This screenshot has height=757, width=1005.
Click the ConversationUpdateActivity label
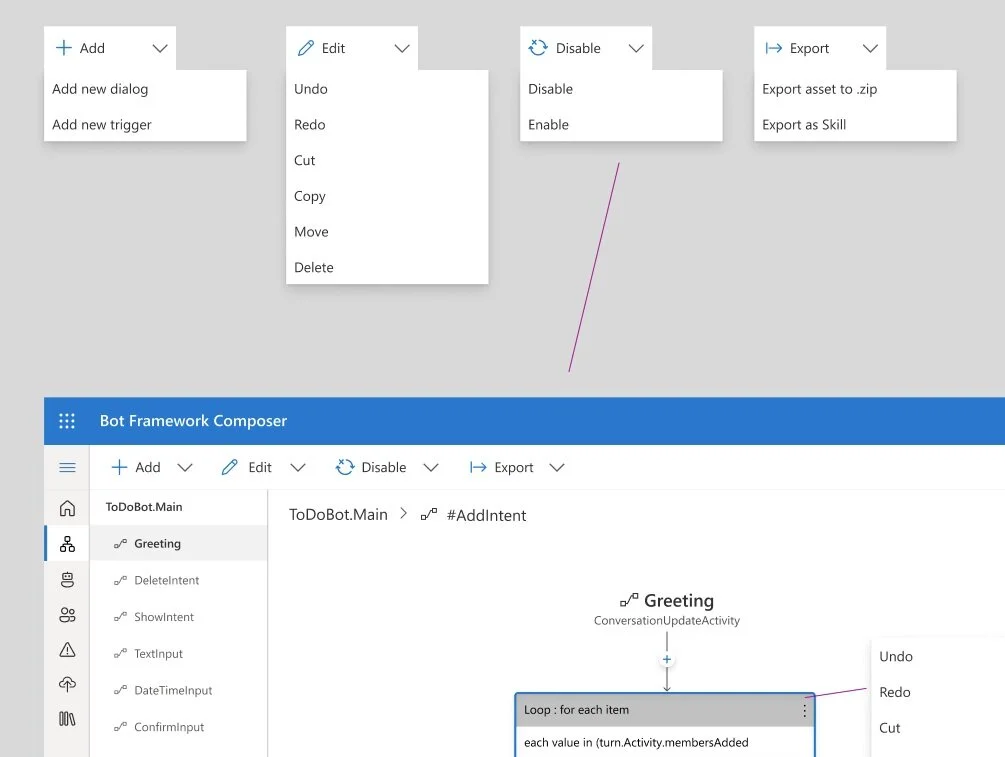pos(667,620)
